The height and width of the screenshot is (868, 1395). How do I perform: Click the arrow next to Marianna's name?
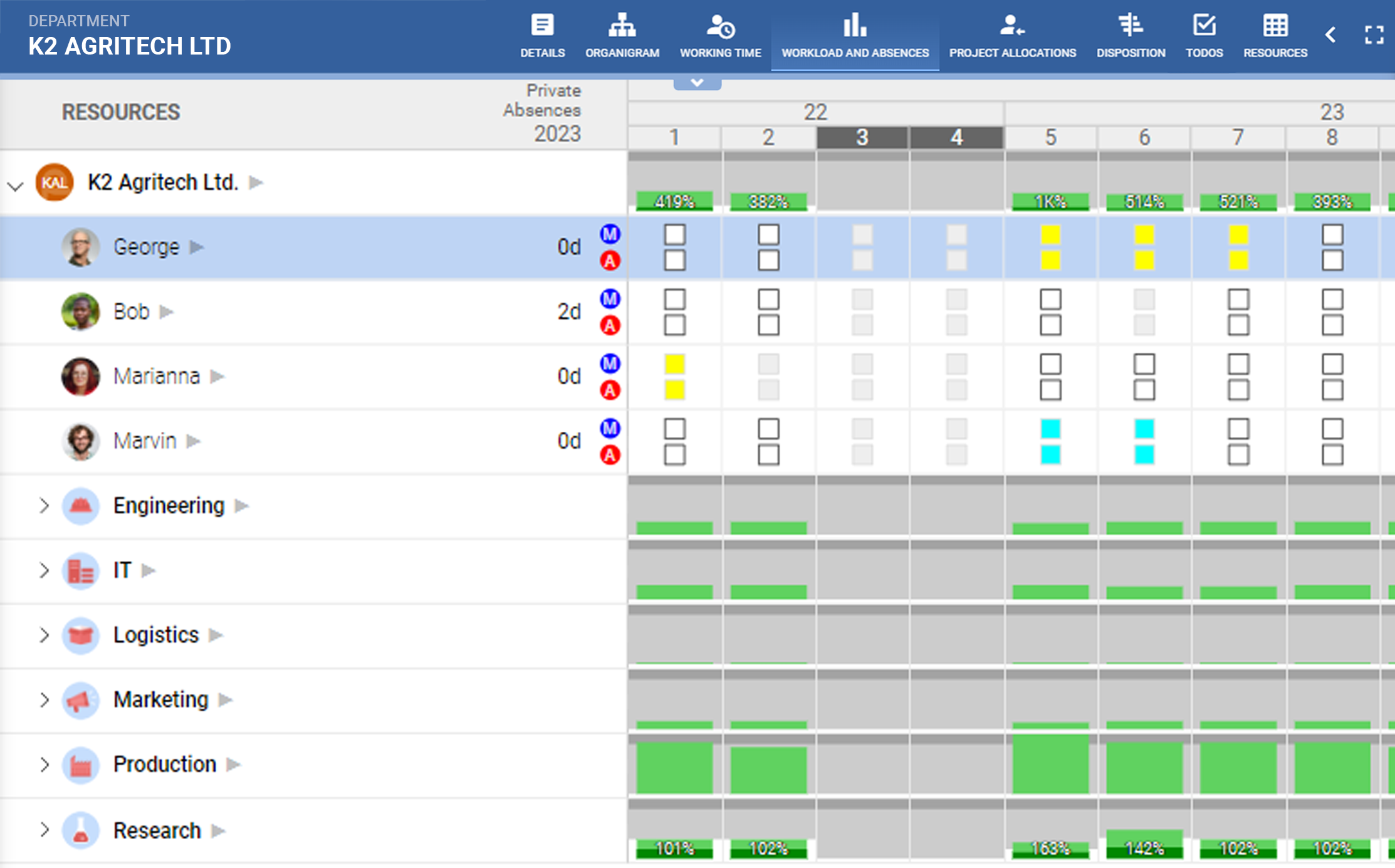point(217,377)
